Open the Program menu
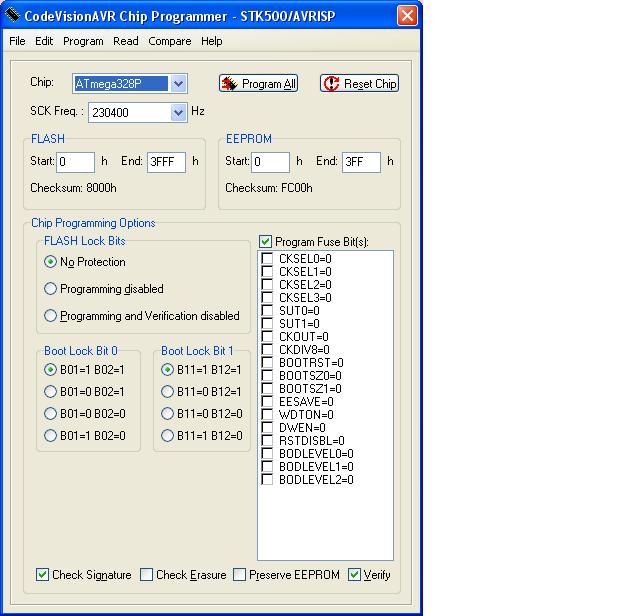The width and height of the screenshot is (640, 616). coord(83,41)
